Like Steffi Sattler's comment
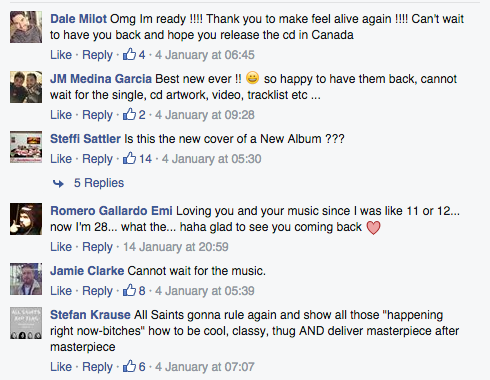The image size is (490, 380). 61,159
